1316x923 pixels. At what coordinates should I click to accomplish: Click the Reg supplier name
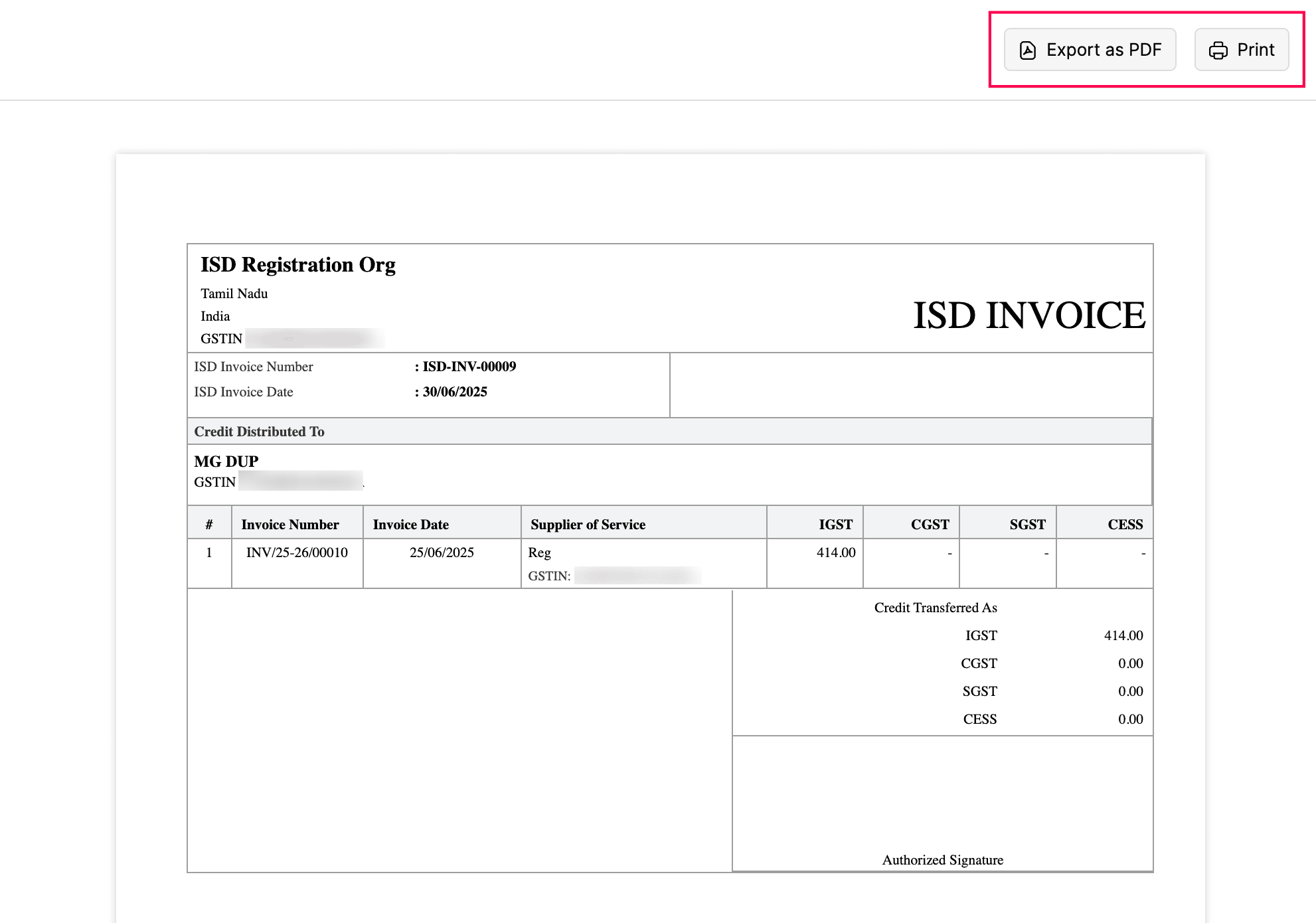(539, 552)
